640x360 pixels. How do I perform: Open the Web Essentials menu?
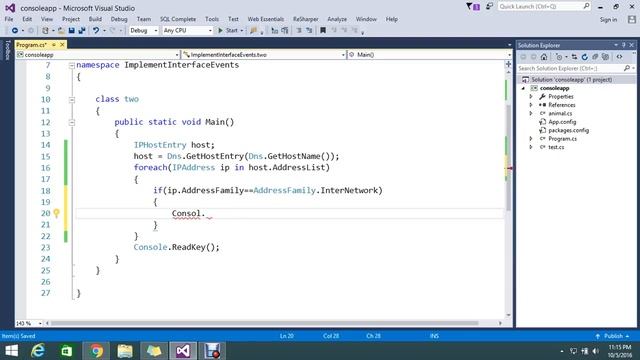265,19
